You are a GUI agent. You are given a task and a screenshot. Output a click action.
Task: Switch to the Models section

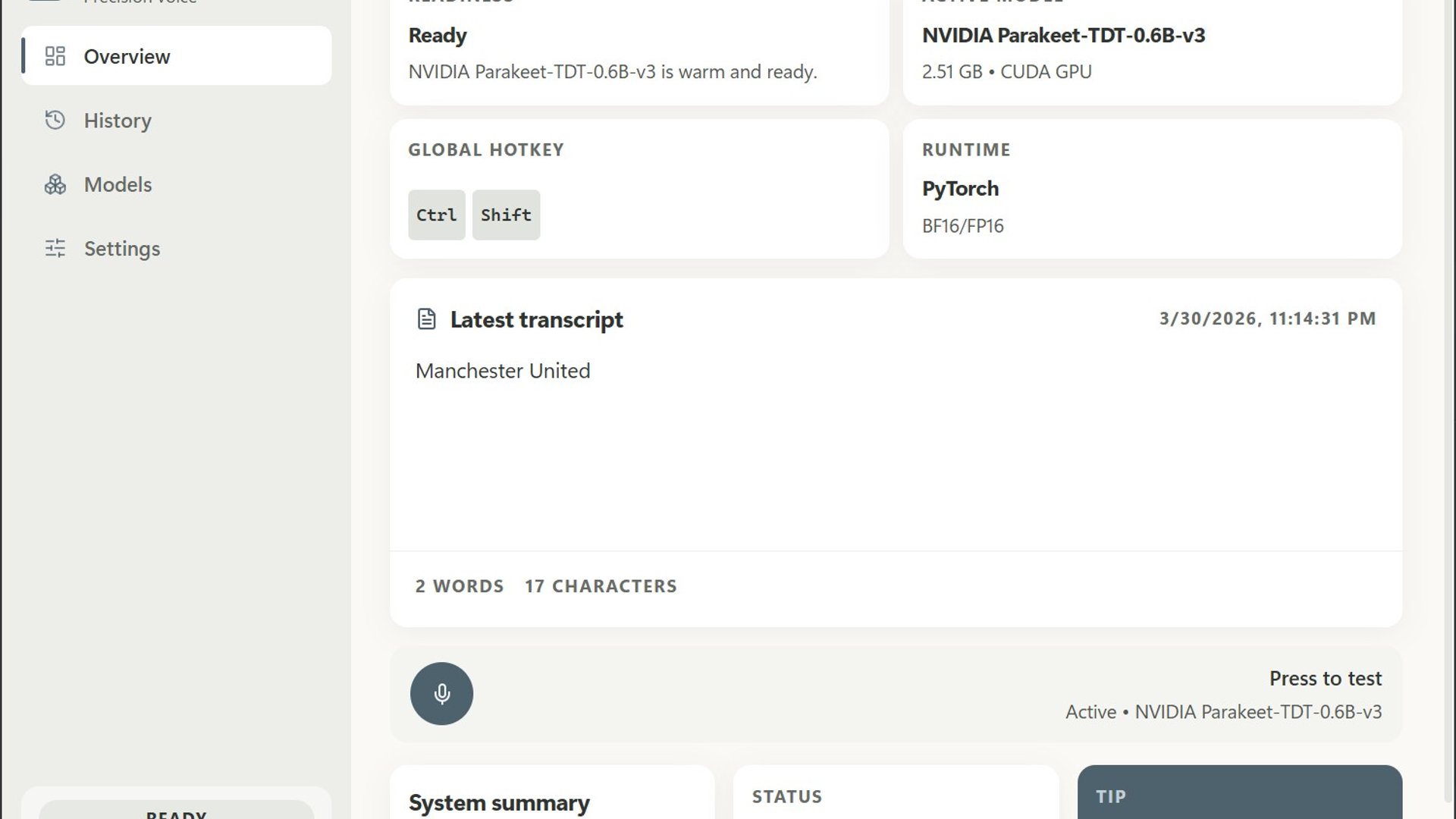pos(118,184)
